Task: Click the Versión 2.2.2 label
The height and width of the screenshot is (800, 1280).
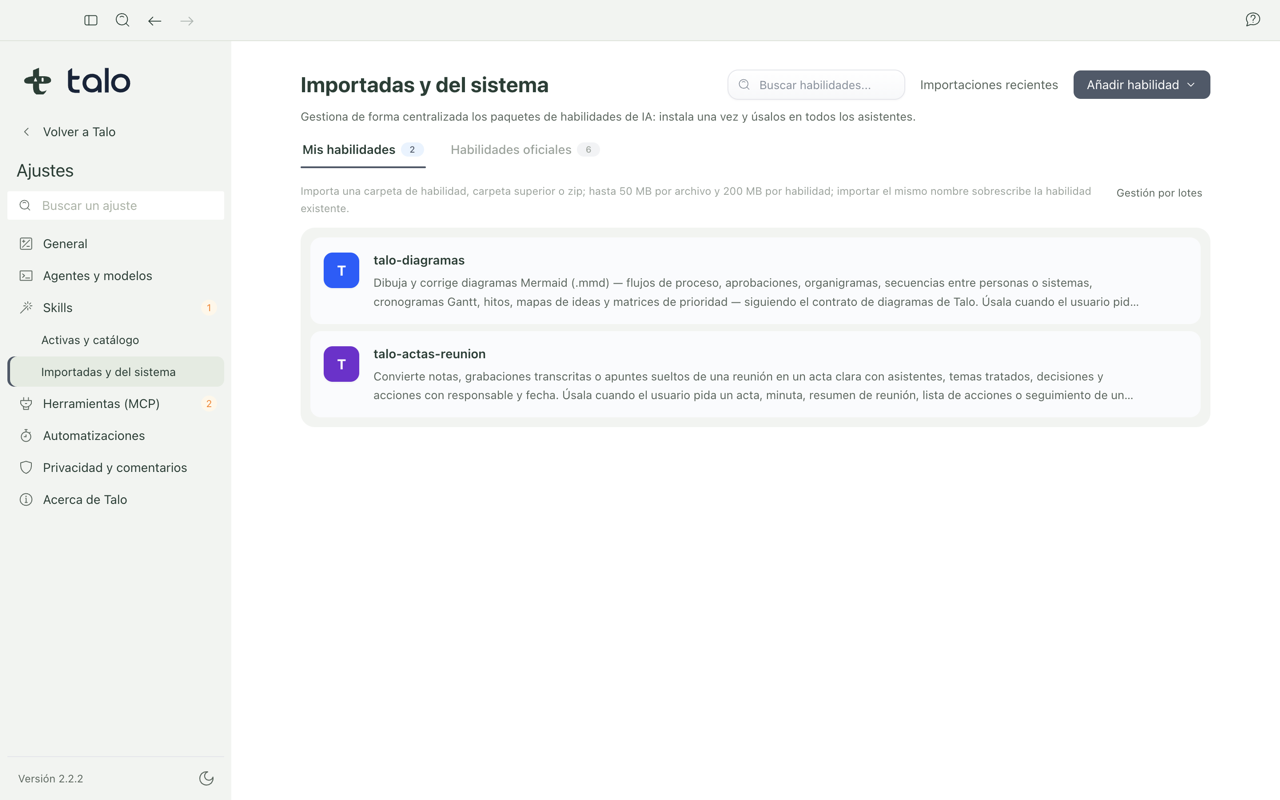Action: pos(50,779)
